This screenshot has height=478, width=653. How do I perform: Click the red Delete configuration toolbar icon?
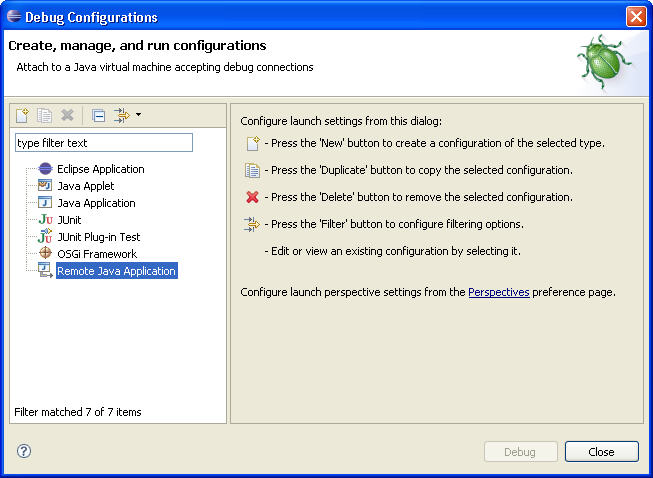[67, 115]
